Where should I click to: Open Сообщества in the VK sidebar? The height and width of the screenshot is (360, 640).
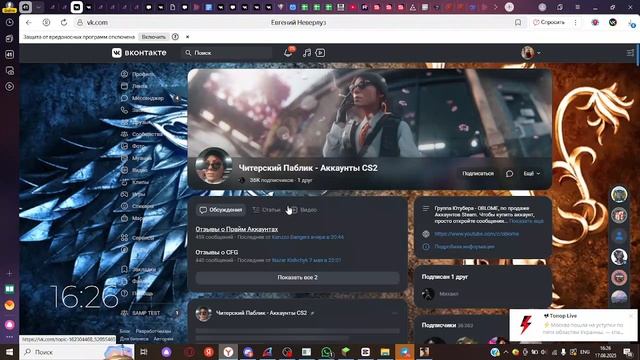tap(142, 134)
